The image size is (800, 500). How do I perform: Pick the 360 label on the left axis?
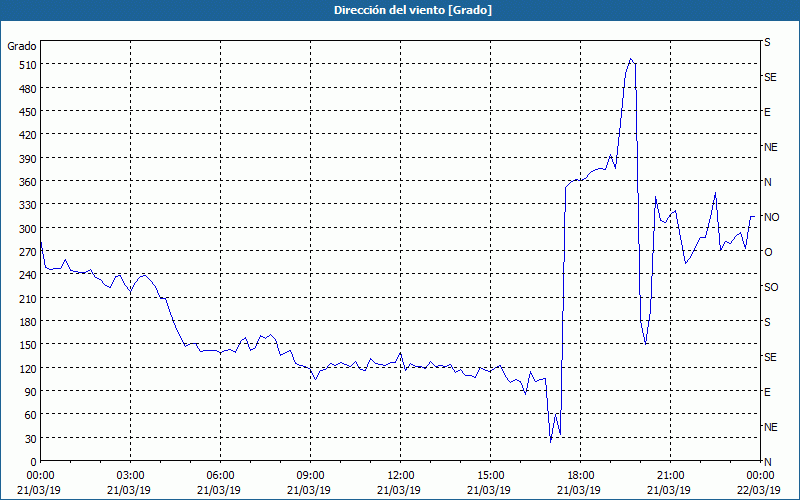click(x=28, y=182)
